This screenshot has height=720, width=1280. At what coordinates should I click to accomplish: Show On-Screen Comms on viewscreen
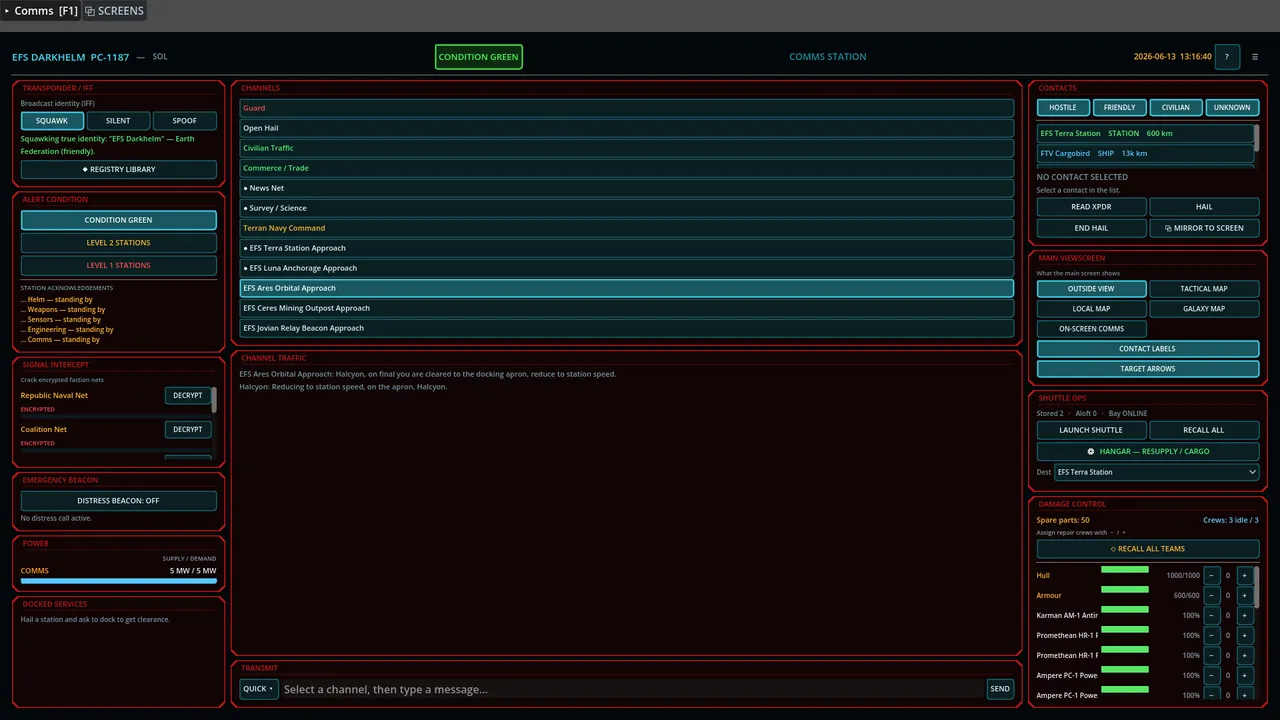(1091, 329)
